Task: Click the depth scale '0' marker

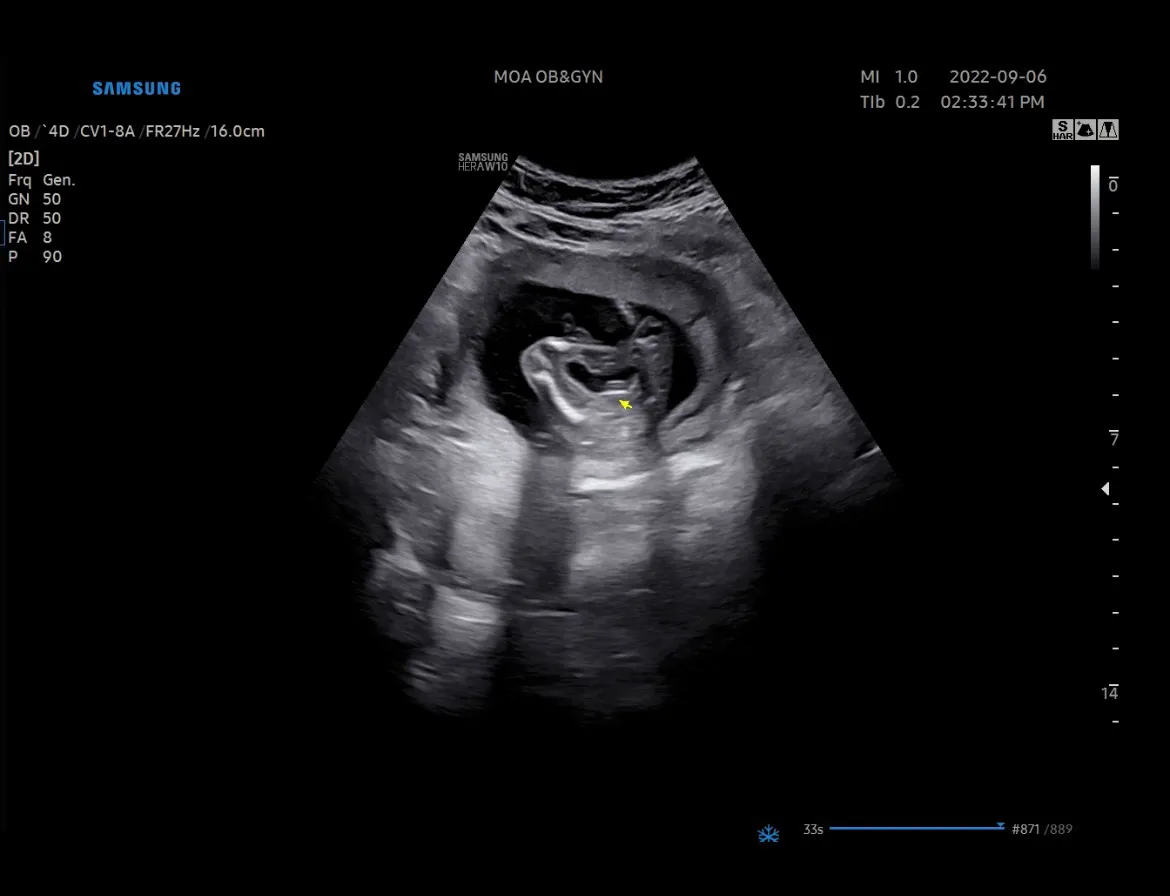Action: pos(1113,184)
